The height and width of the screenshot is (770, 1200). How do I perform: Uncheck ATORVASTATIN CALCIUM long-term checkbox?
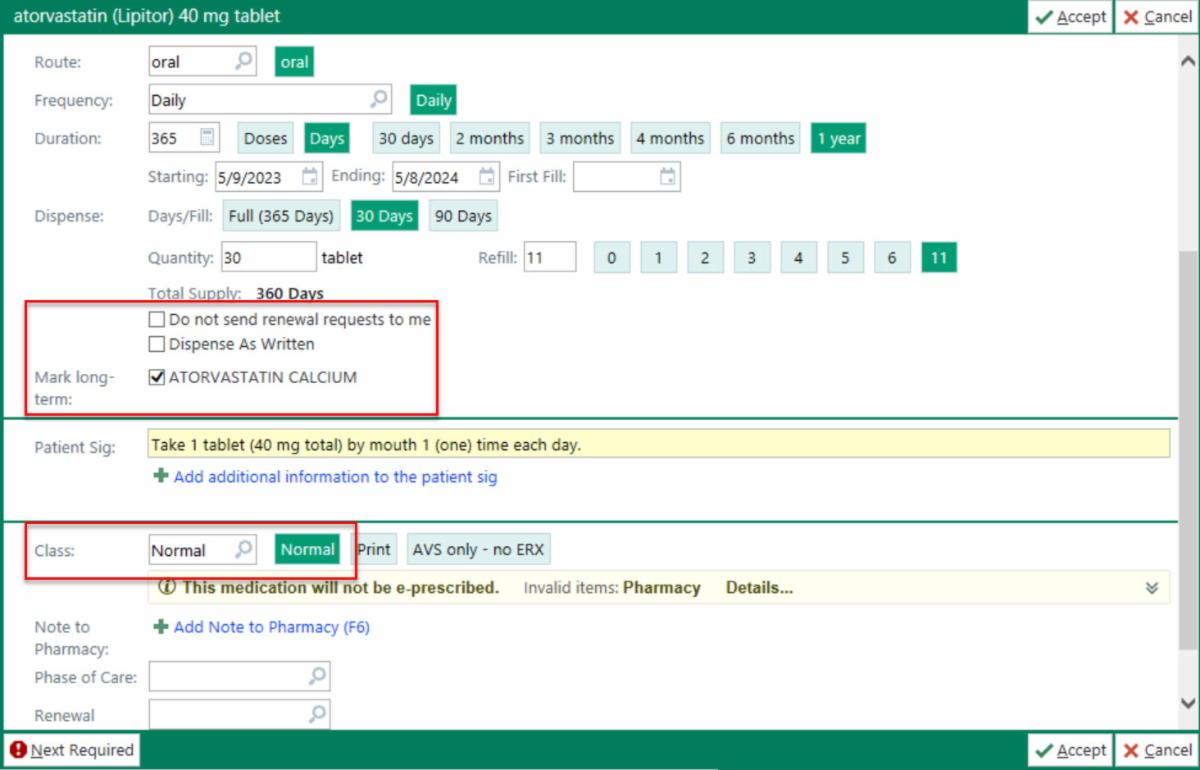pyautogui.click(x=156, y=378)
